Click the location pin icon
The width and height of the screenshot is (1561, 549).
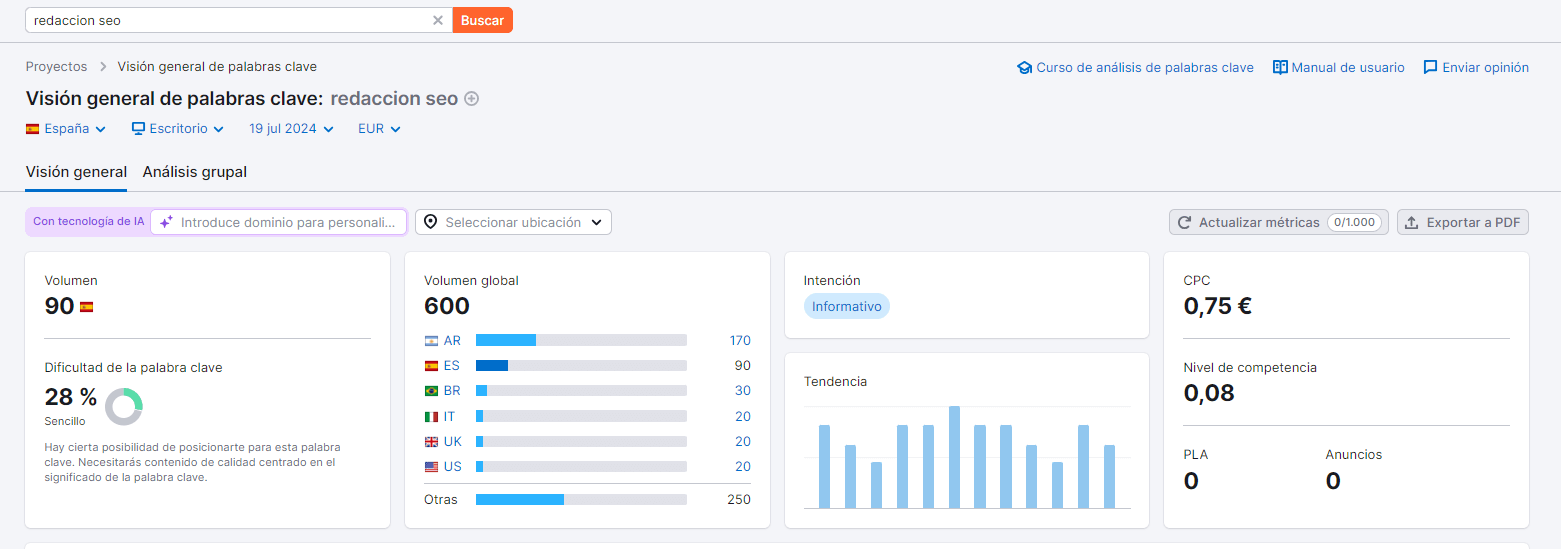point(430,222)
